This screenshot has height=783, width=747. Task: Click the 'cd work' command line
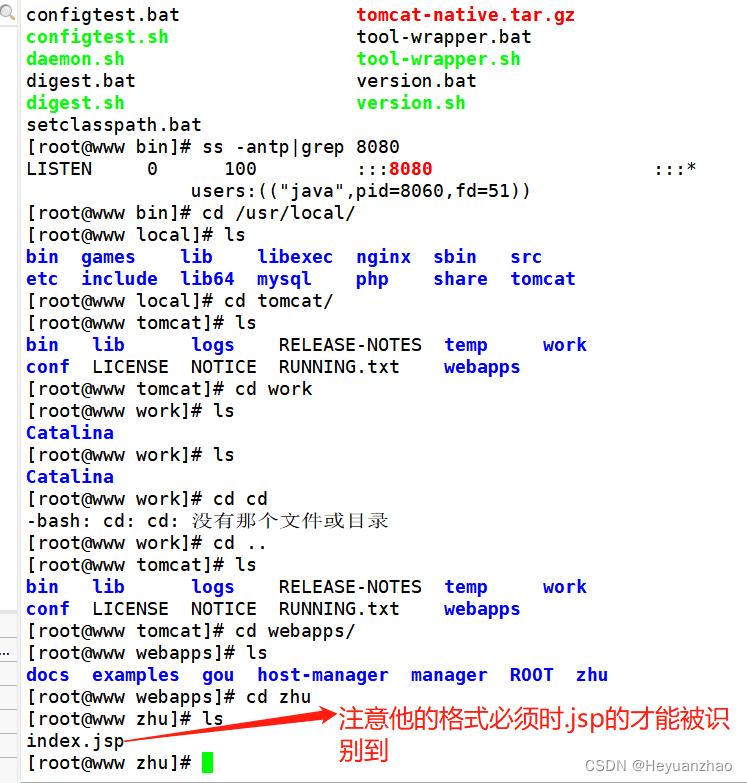[273, 389]
